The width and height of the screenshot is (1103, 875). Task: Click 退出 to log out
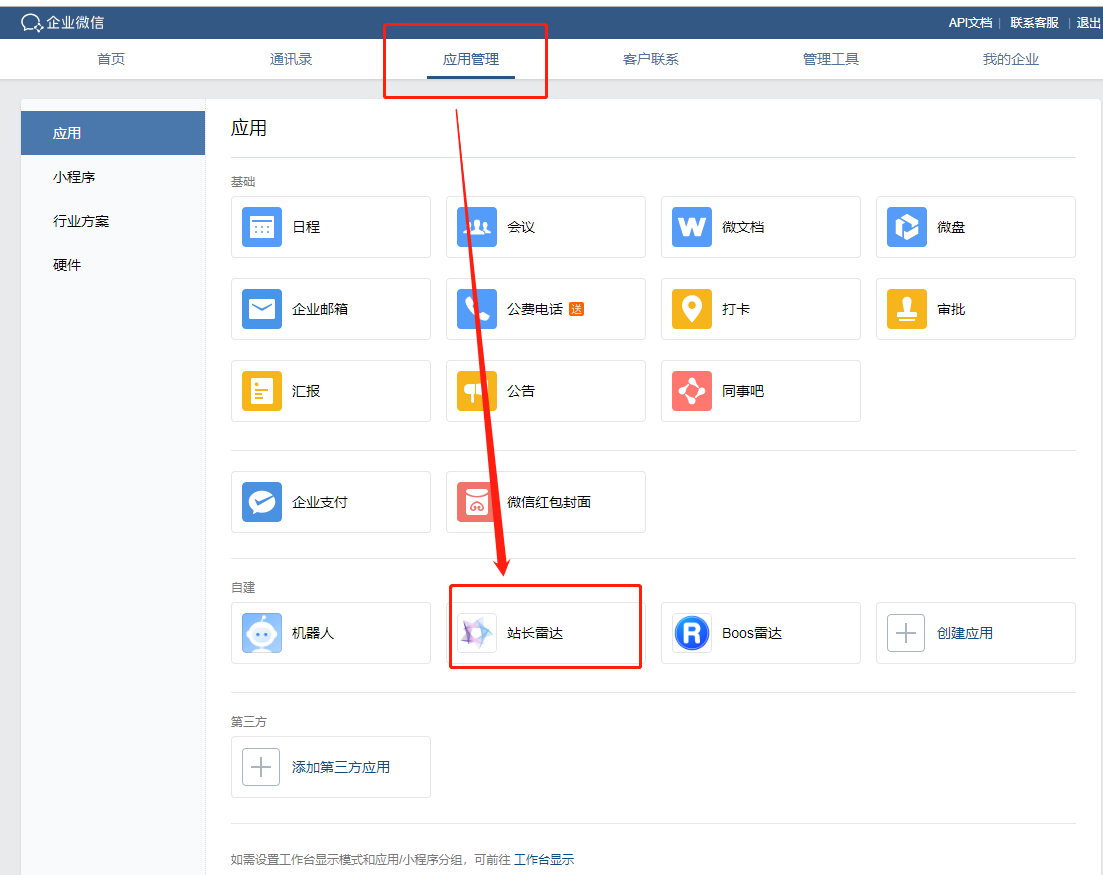pos(1088,23)
